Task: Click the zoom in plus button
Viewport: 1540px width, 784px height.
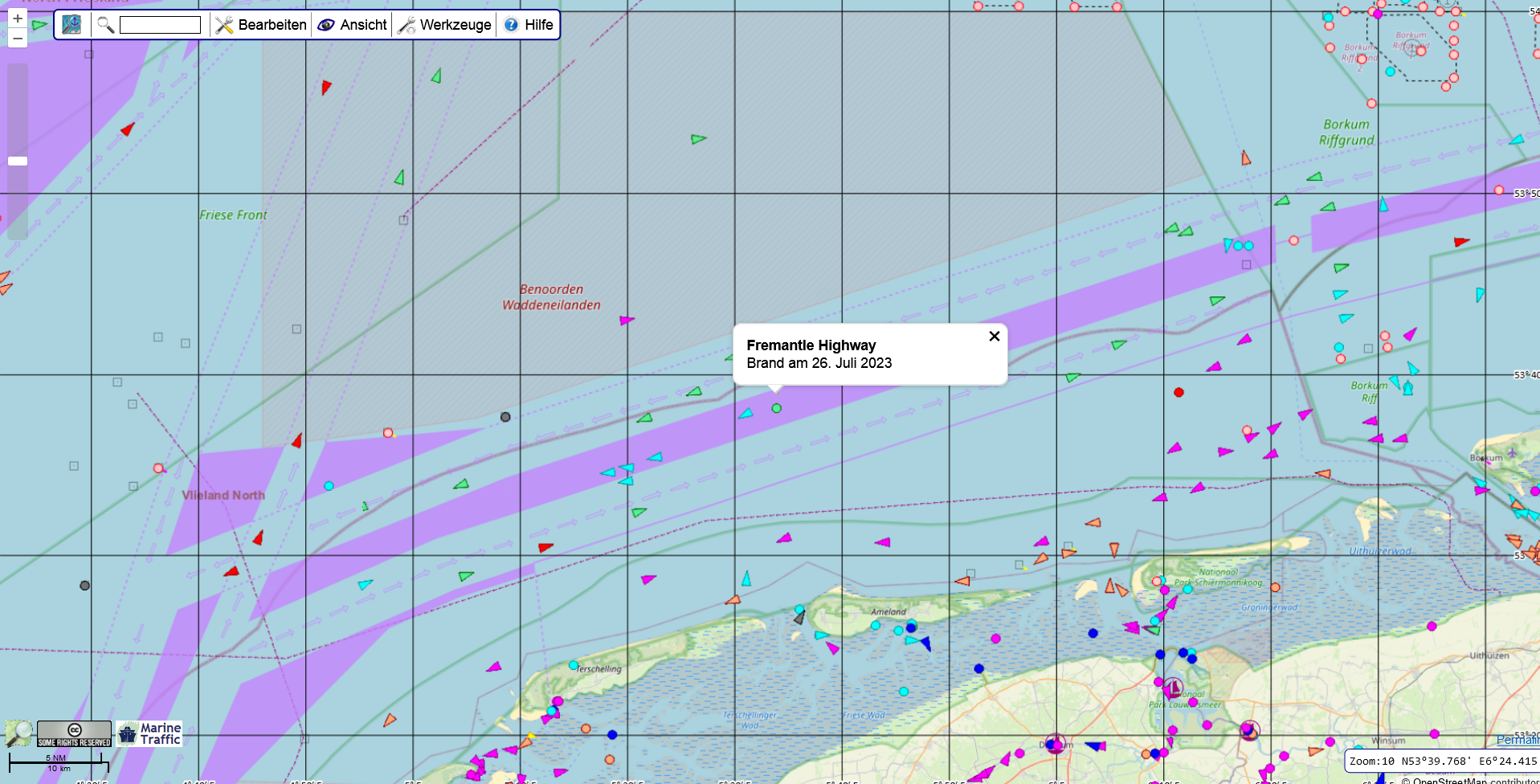Action: tap(18, 18)
